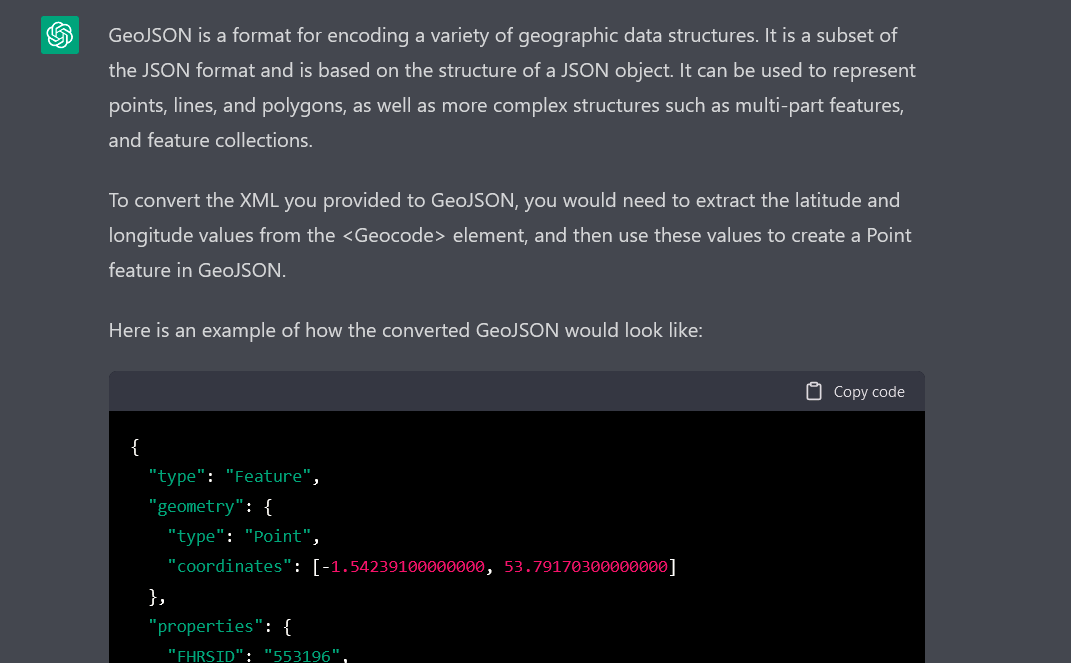1071x663 pixels.
Task: Click the "type": "Point" code line
Action: (x=244, y=536)
